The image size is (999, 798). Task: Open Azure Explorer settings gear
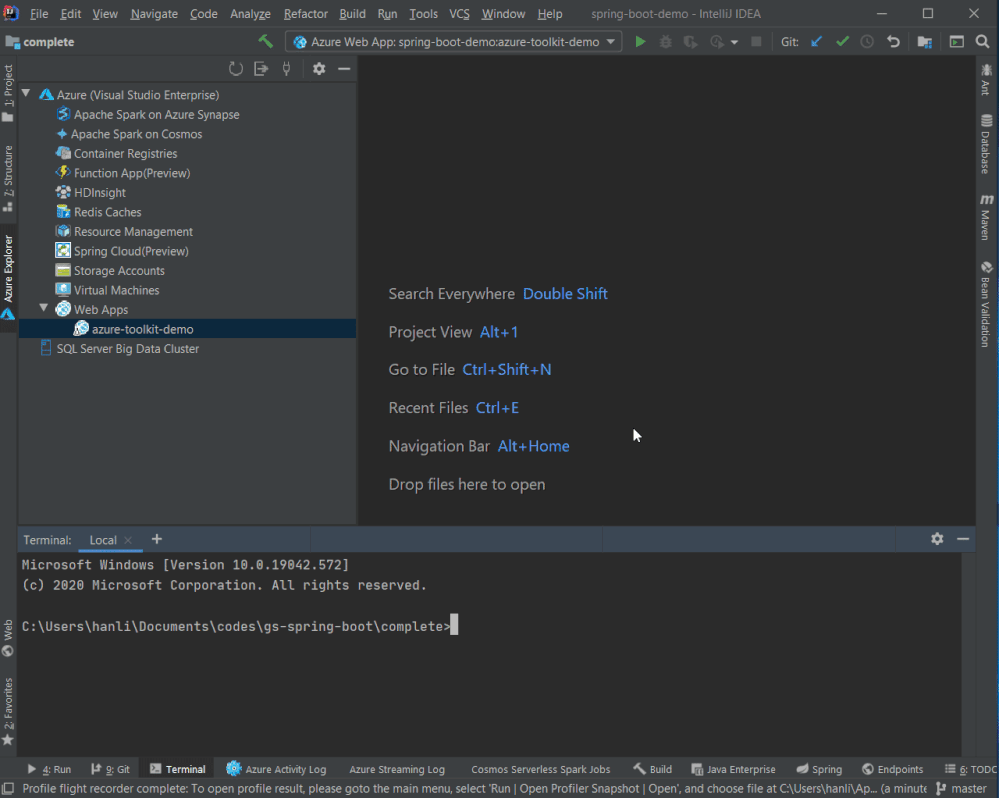[x=319, y=69]
